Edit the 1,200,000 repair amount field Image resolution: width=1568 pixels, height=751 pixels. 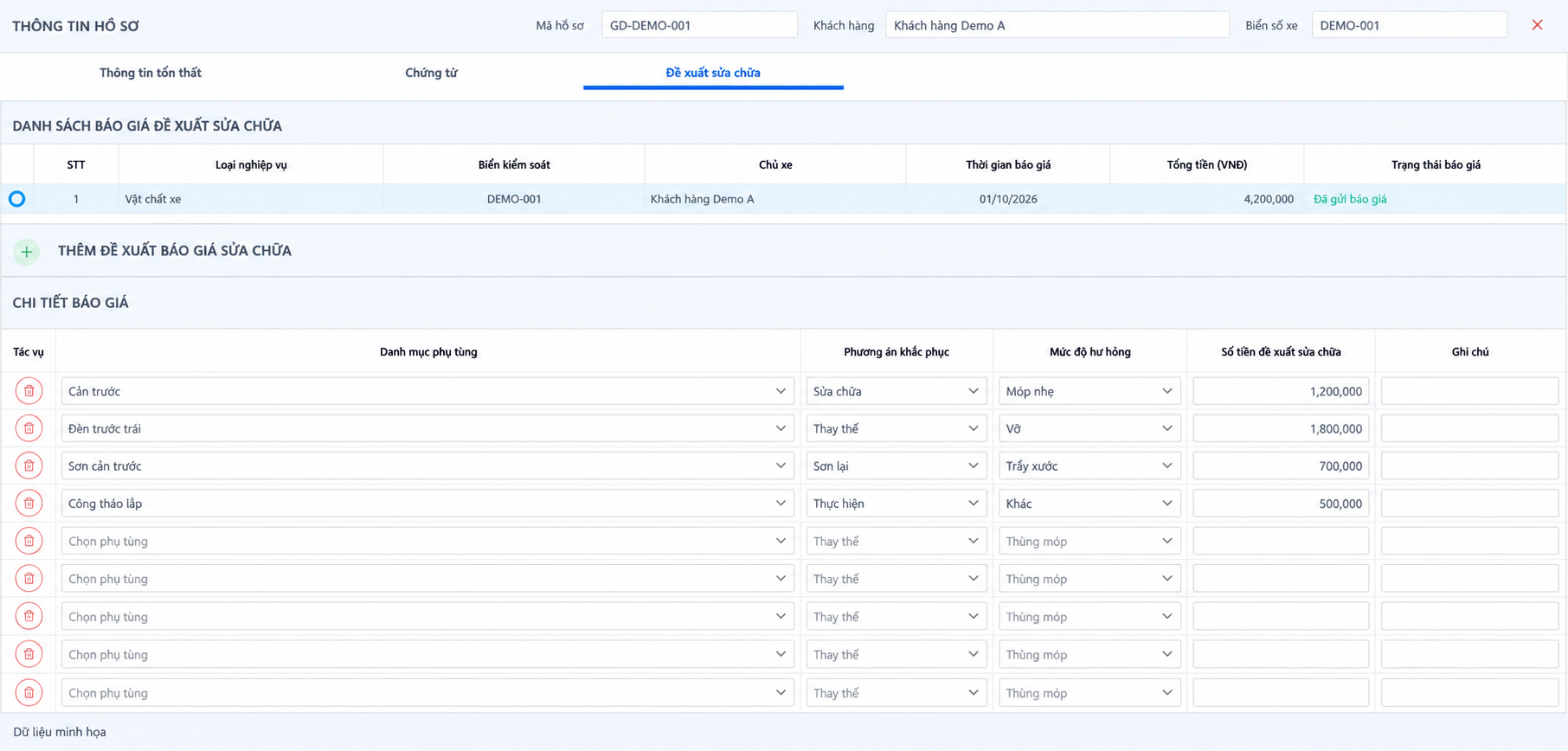click(x=1281, y=391)
